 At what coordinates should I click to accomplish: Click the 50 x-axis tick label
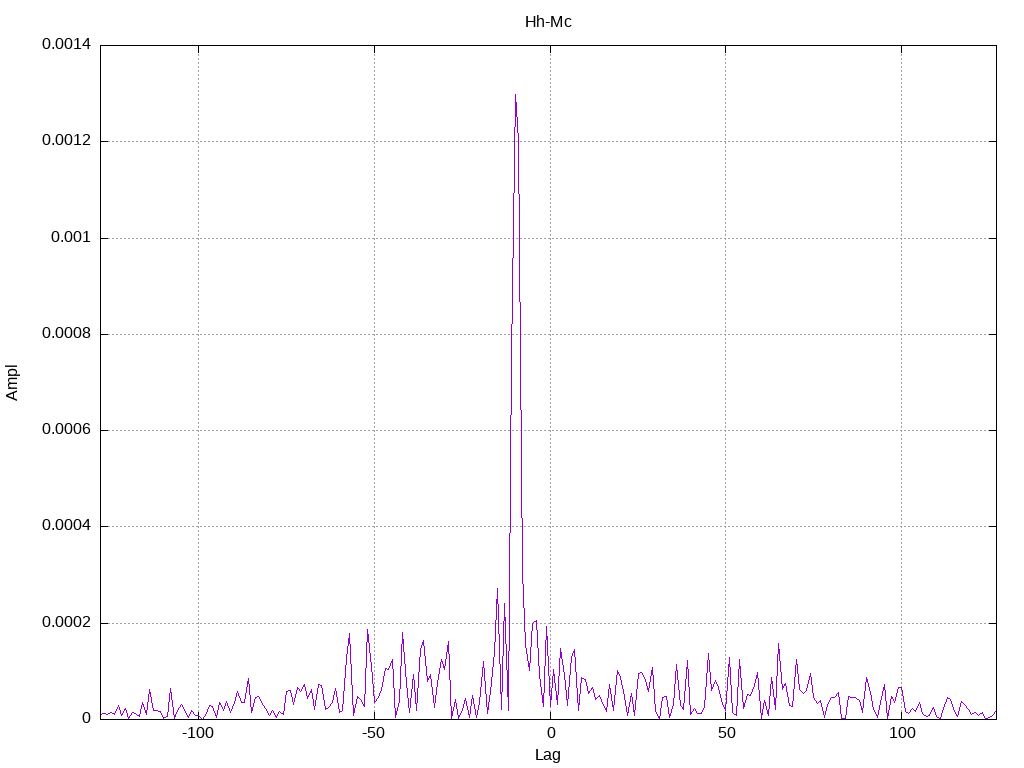click(726, 733)
